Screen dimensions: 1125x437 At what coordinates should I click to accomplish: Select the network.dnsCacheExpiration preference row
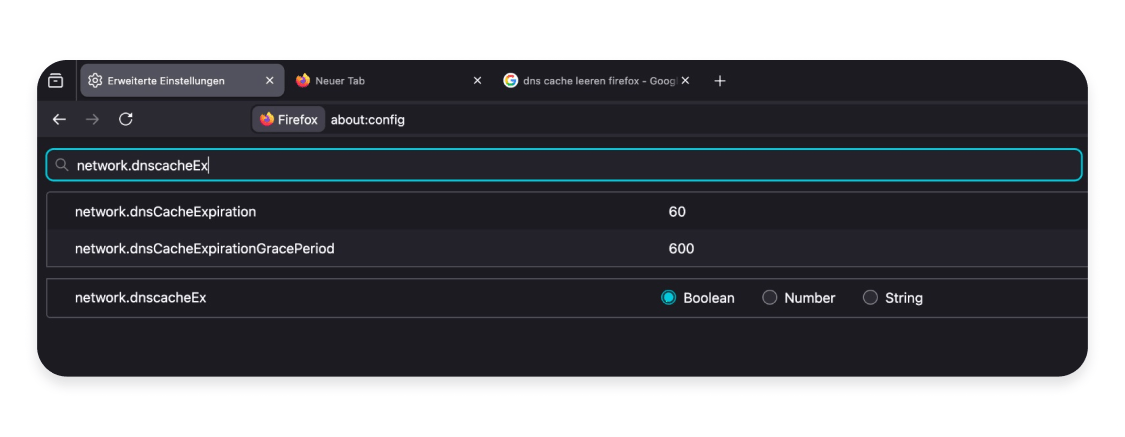(x=166, y=212)
